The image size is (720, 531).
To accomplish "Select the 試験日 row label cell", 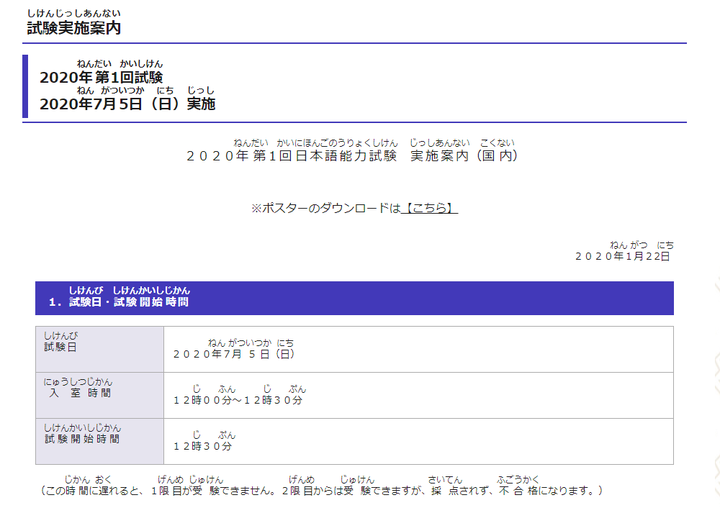I will (x=100, y=350).
